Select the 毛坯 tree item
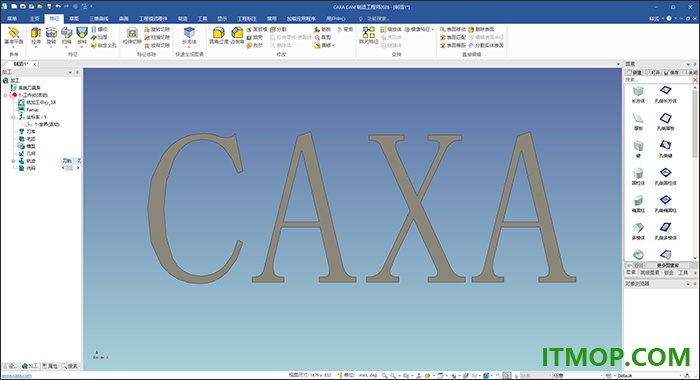700x380 pixels. pyautogui.click(x=27, y=139)
